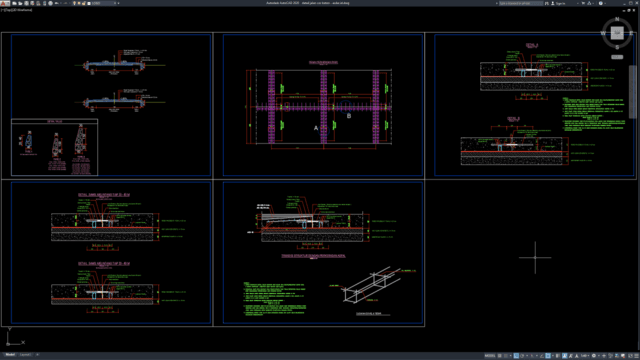Click the layer color swatch
The image size is (640, 360).
[89, 3]
